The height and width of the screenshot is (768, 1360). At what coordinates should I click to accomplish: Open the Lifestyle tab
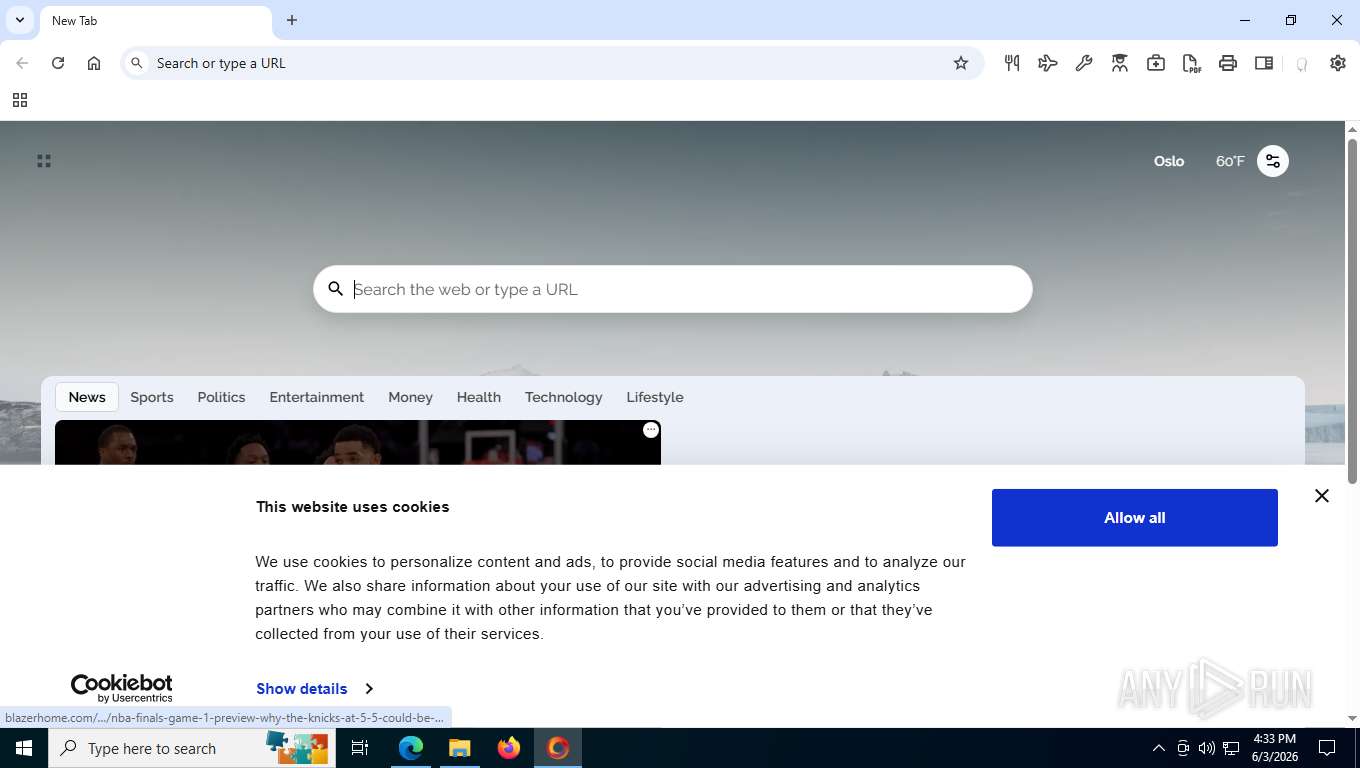tap(655, 397)
